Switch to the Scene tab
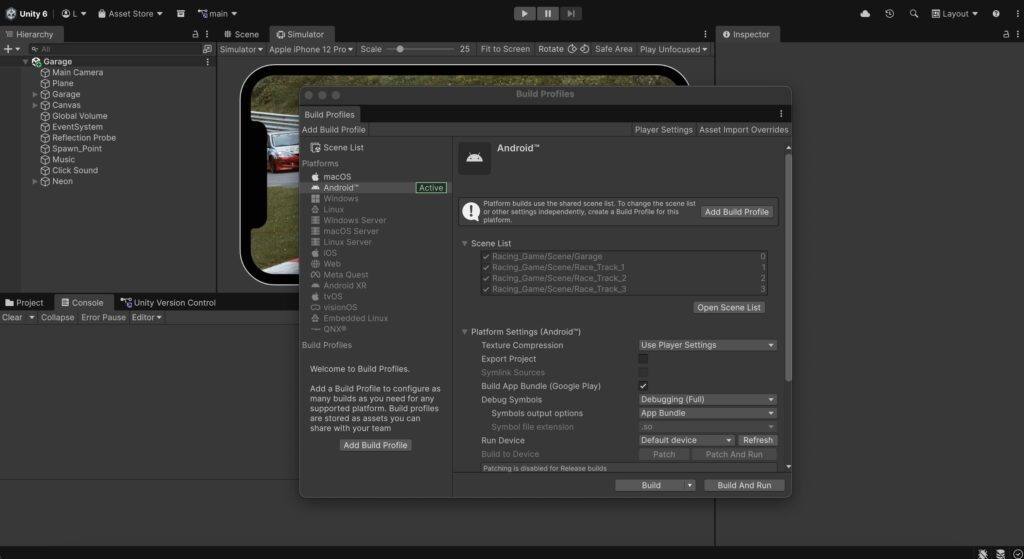Viewport: 1024px width, 559px height. (x=240, y=34)
